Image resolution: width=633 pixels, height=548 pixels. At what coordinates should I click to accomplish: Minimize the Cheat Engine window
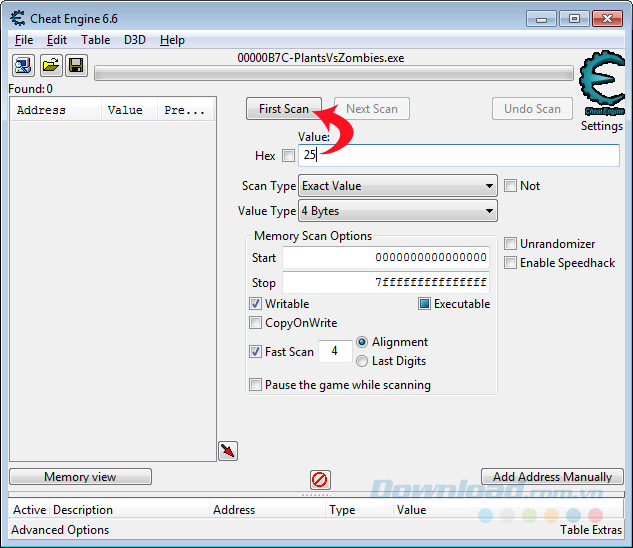[541, 19]
